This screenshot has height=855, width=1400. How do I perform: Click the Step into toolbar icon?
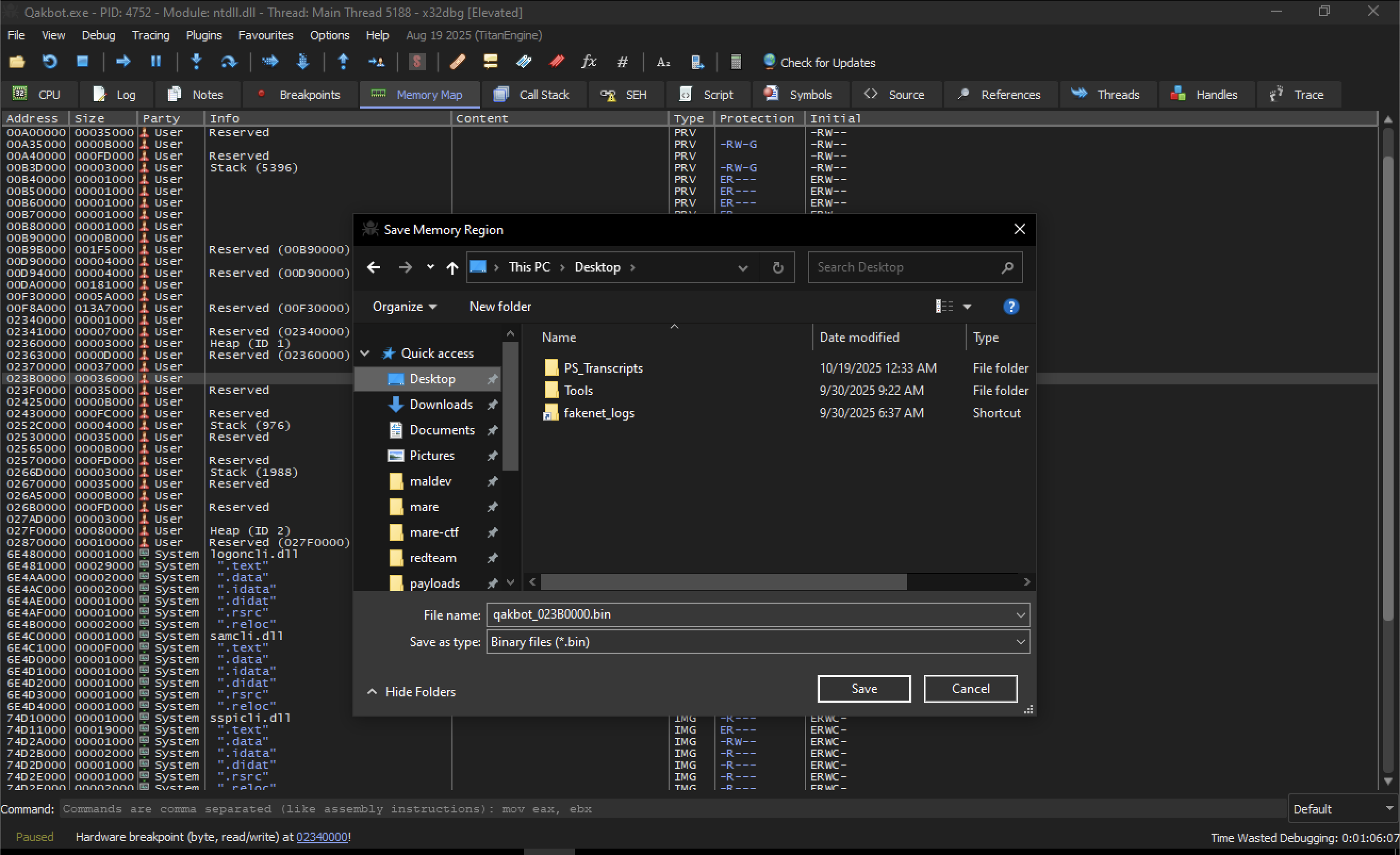pyautogui.click(x=196, y=62)
